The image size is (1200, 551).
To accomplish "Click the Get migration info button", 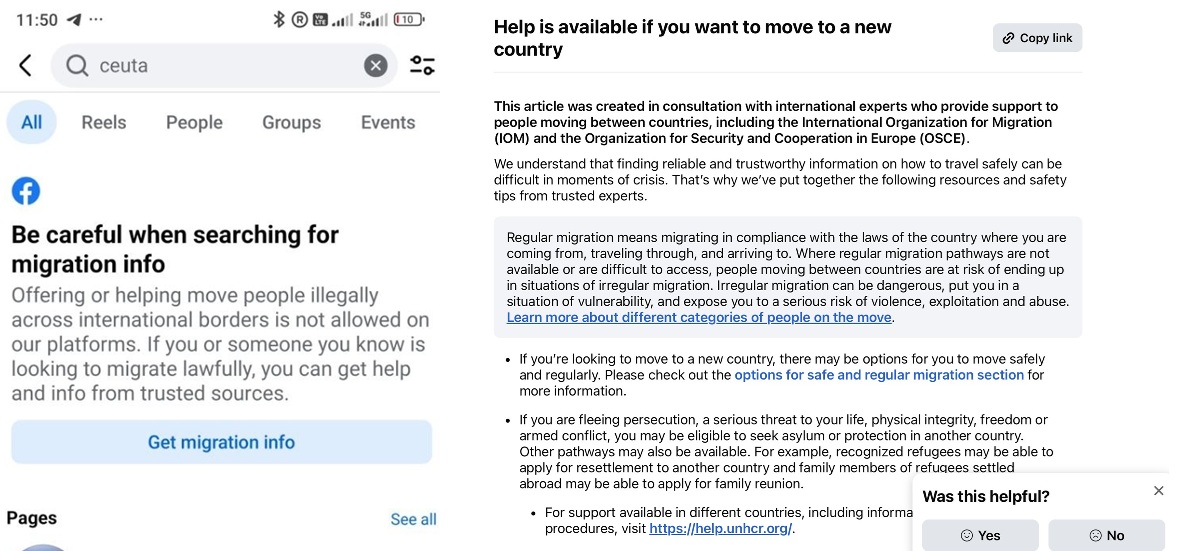I will (221, 442).
